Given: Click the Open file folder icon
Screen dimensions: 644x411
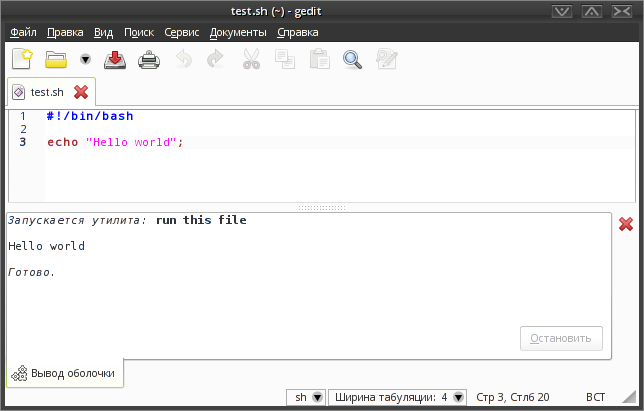Looking at the screenshot, I should point(56,60).
